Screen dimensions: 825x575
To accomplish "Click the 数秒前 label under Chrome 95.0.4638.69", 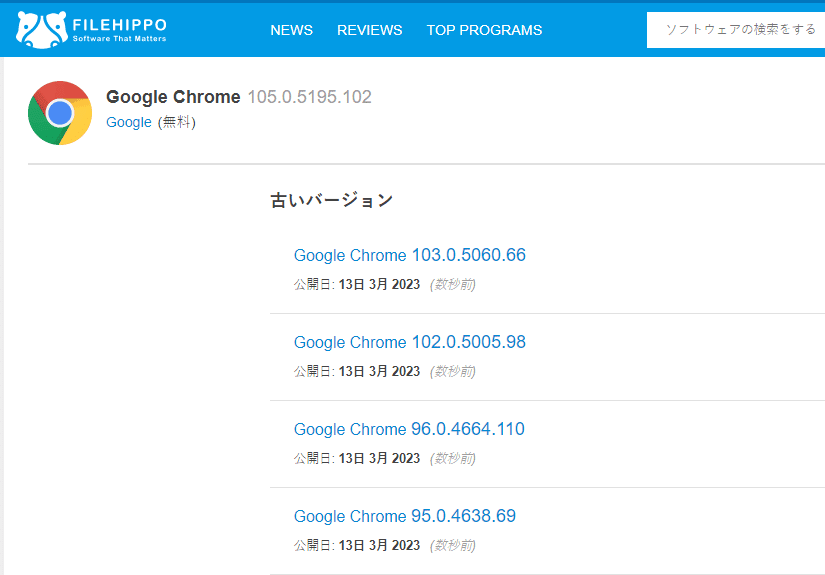I will coord(452,546).
